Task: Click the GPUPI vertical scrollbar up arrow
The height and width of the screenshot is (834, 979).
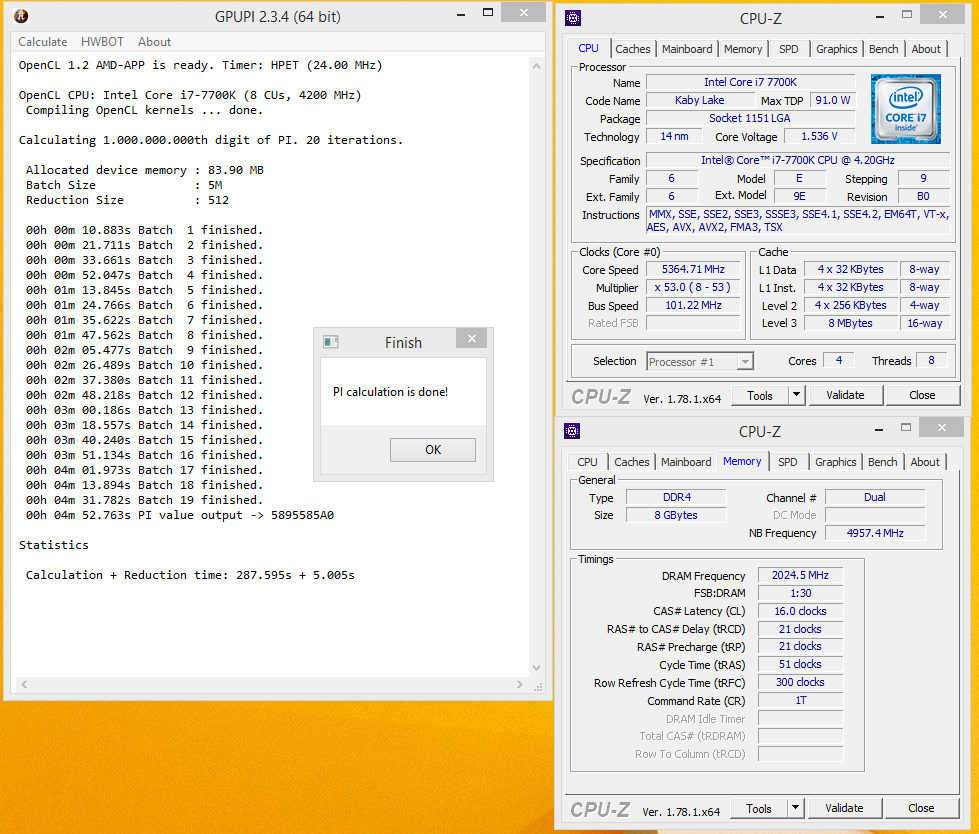Action: click(536, 66)
